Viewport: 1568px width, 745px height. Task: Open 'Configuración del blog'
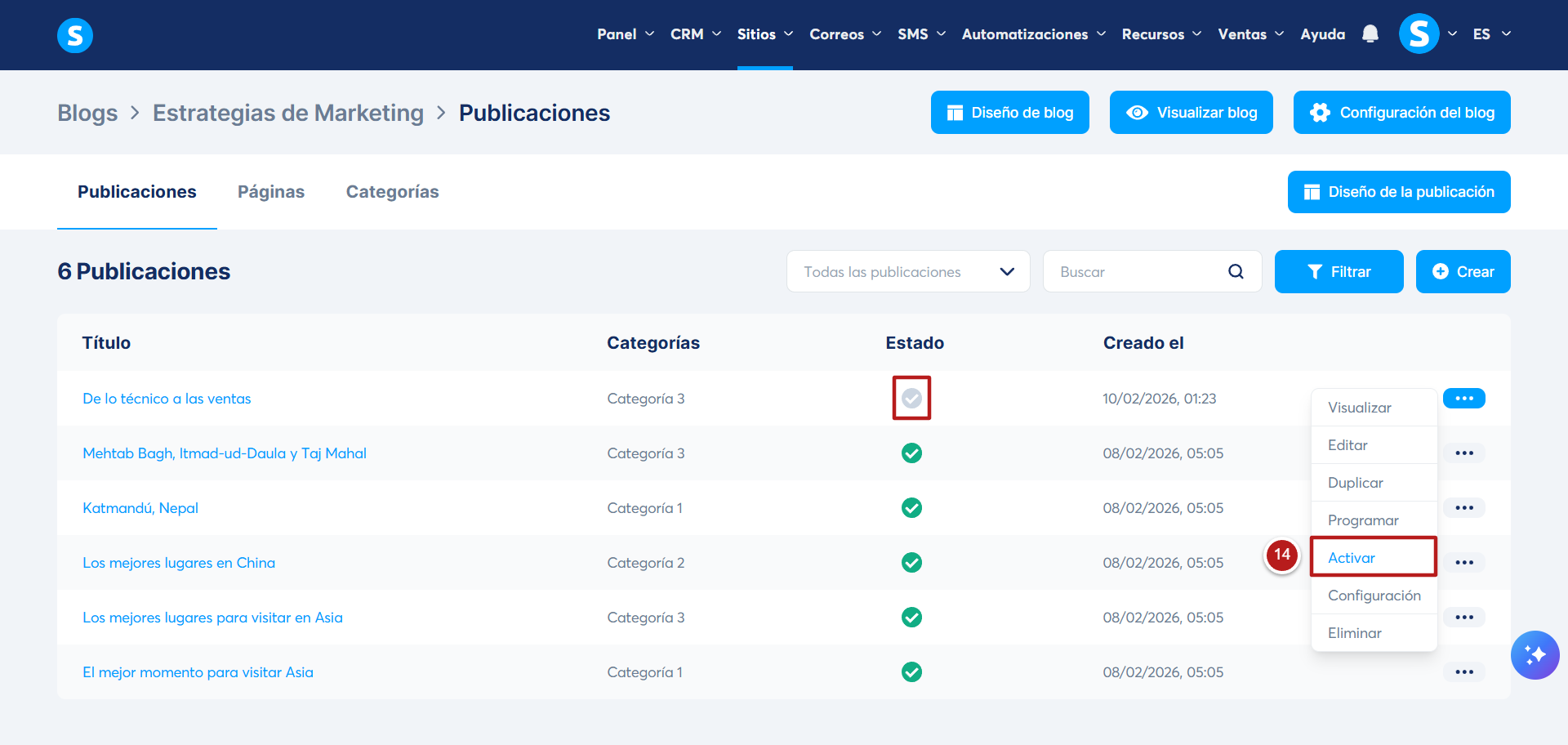tap(1402, 112)
